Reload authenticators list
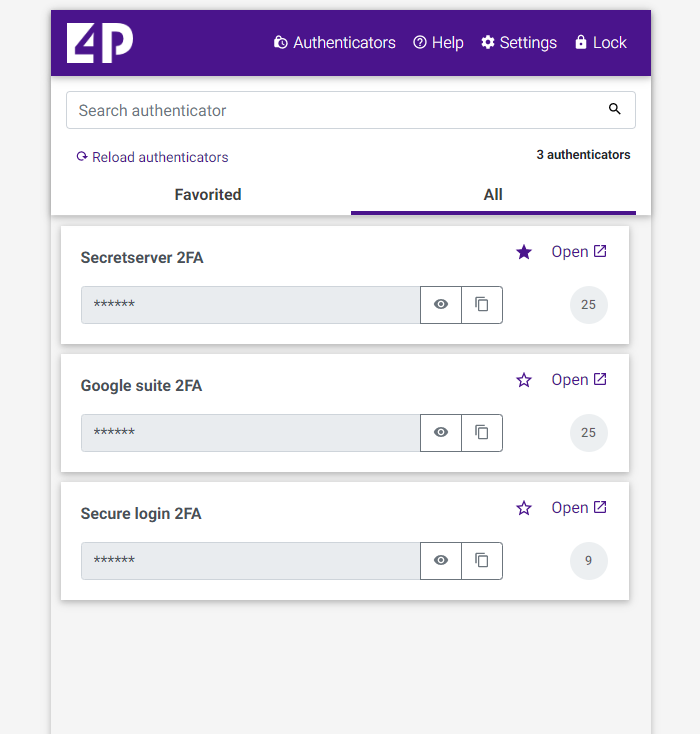700x734 pixels. tap(152, 157)
